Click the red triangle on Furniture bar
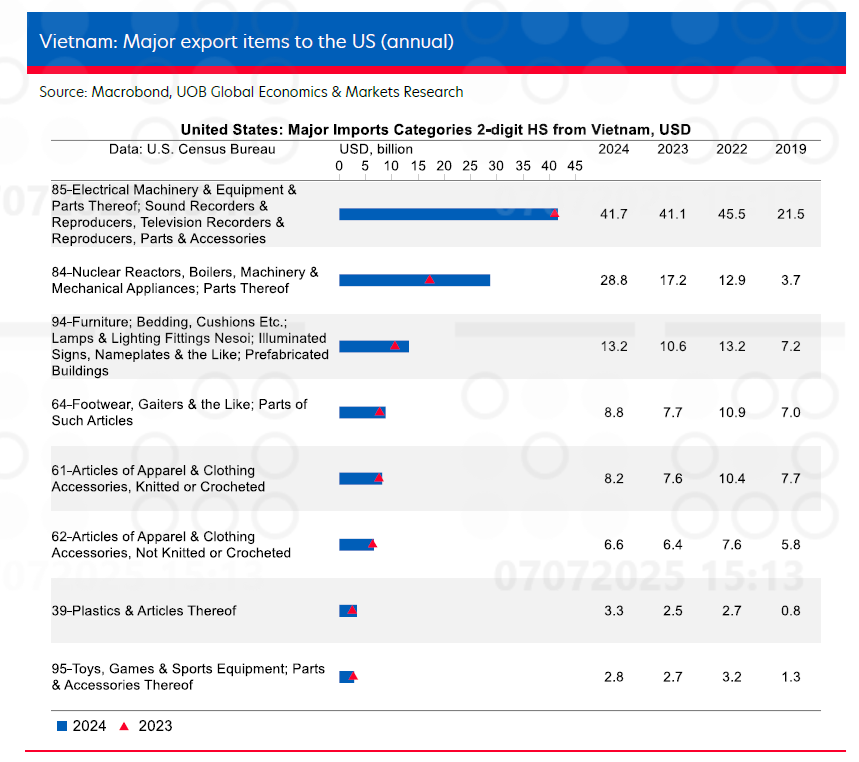859x762 pixels. (395, 346)
